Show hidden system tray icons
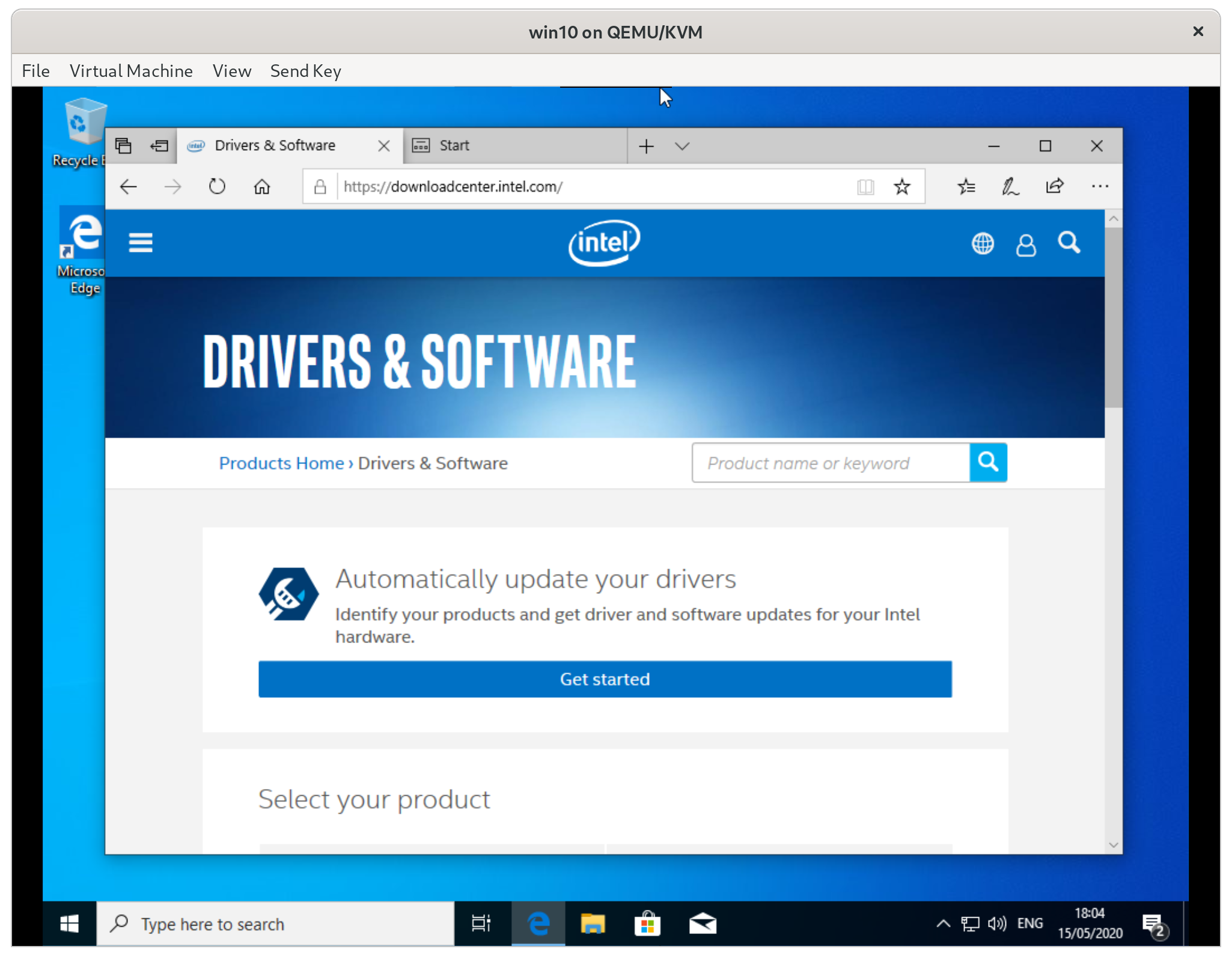Image resolution: width=1232 pixels, height=958 pixels. 943,924
